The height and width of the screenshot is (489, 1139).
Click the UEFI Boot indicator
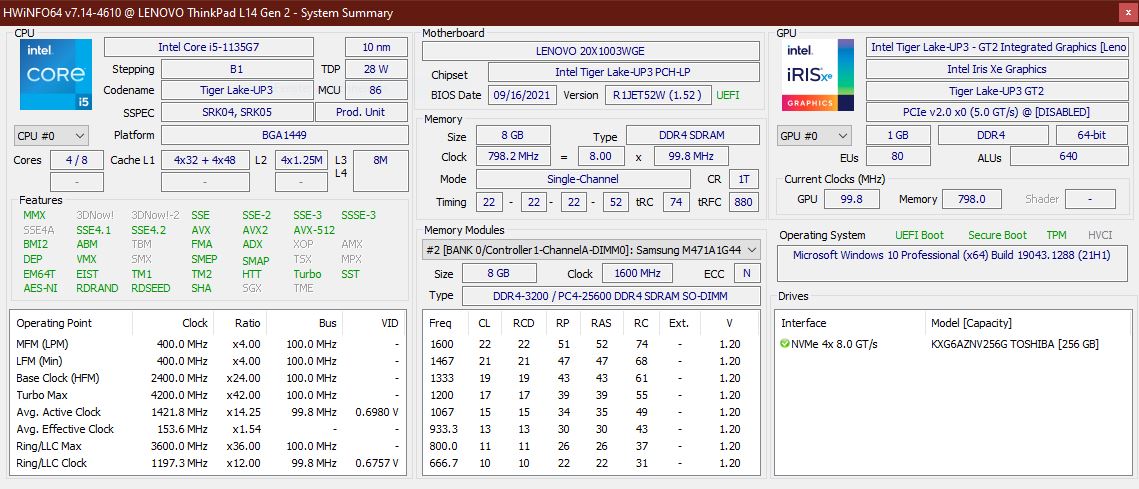point(918,235)
